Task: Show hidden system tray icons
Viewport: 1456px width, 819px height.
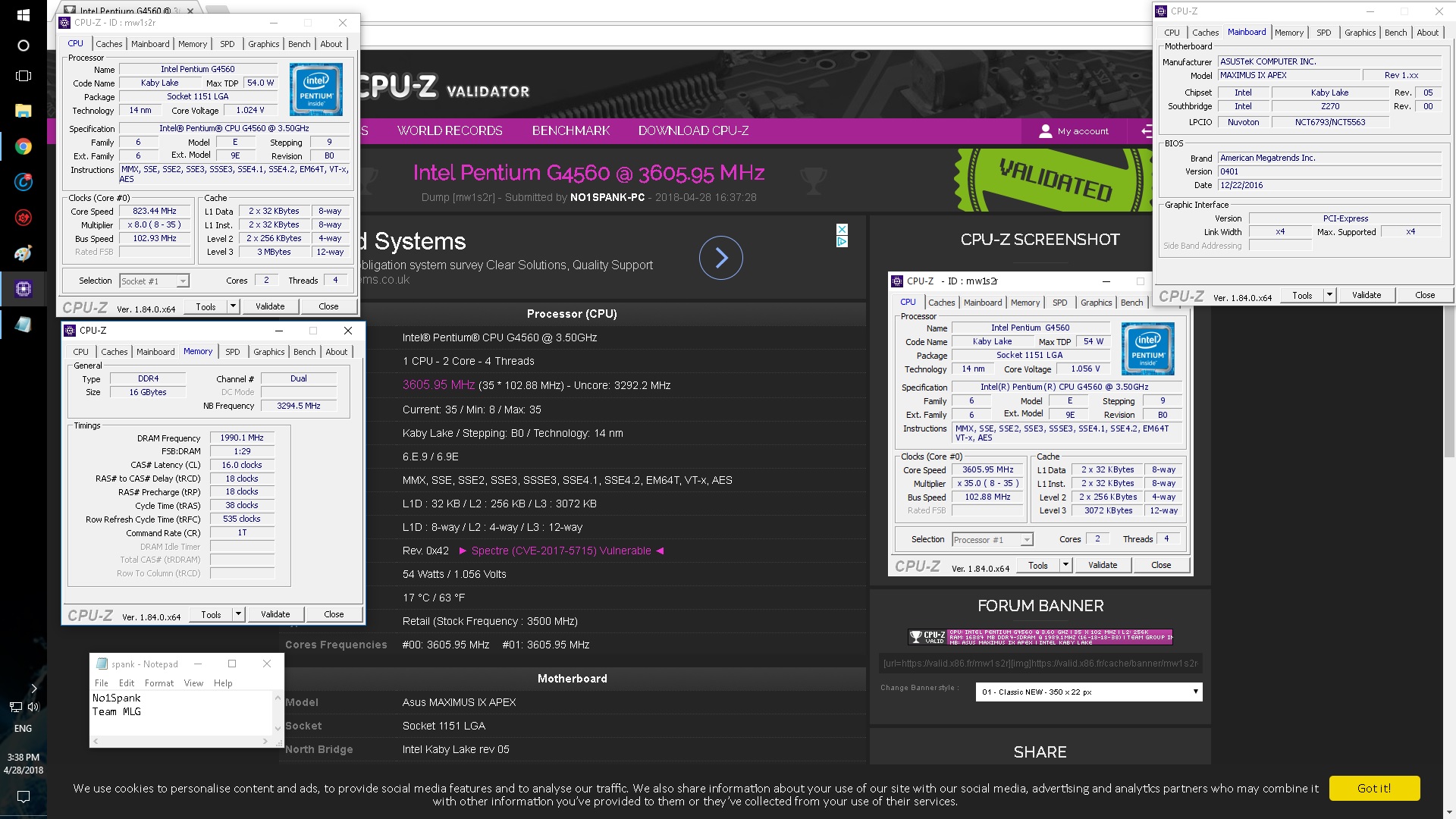Action: click(x=33, y=689)
